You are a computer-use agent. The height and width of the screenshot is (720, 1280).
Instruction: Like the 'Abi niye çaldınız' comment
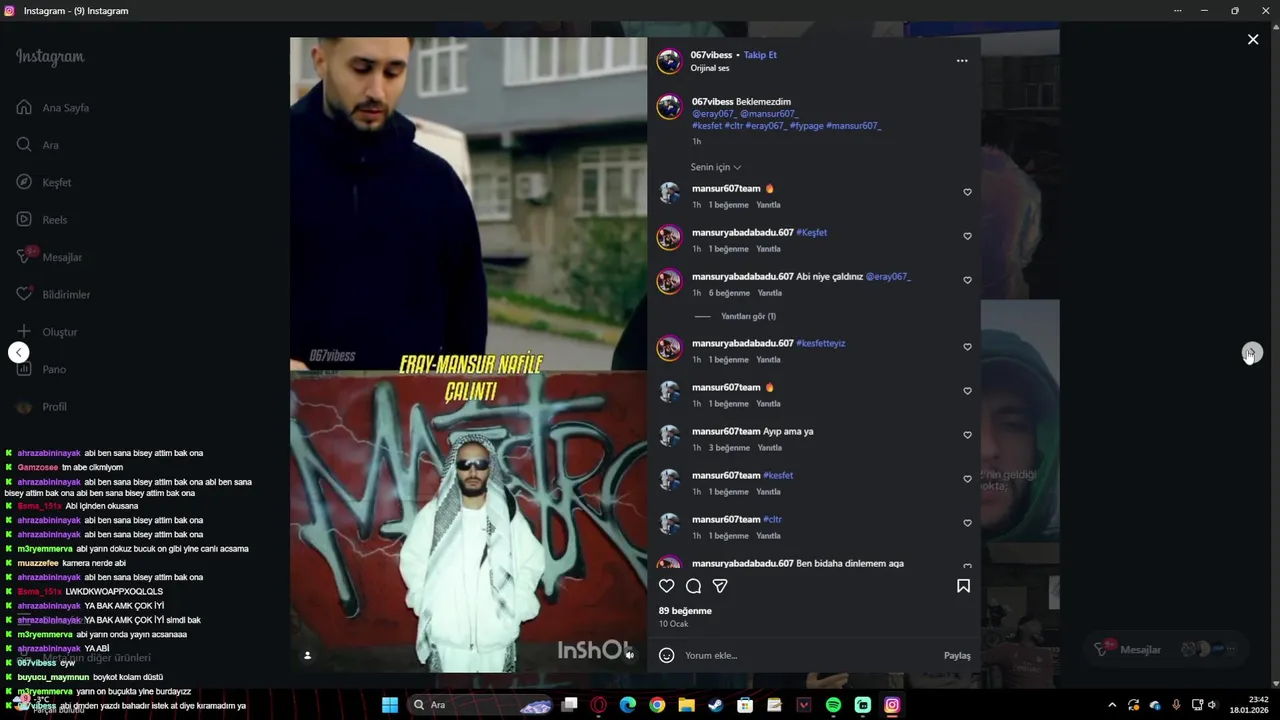click(967, 280)
